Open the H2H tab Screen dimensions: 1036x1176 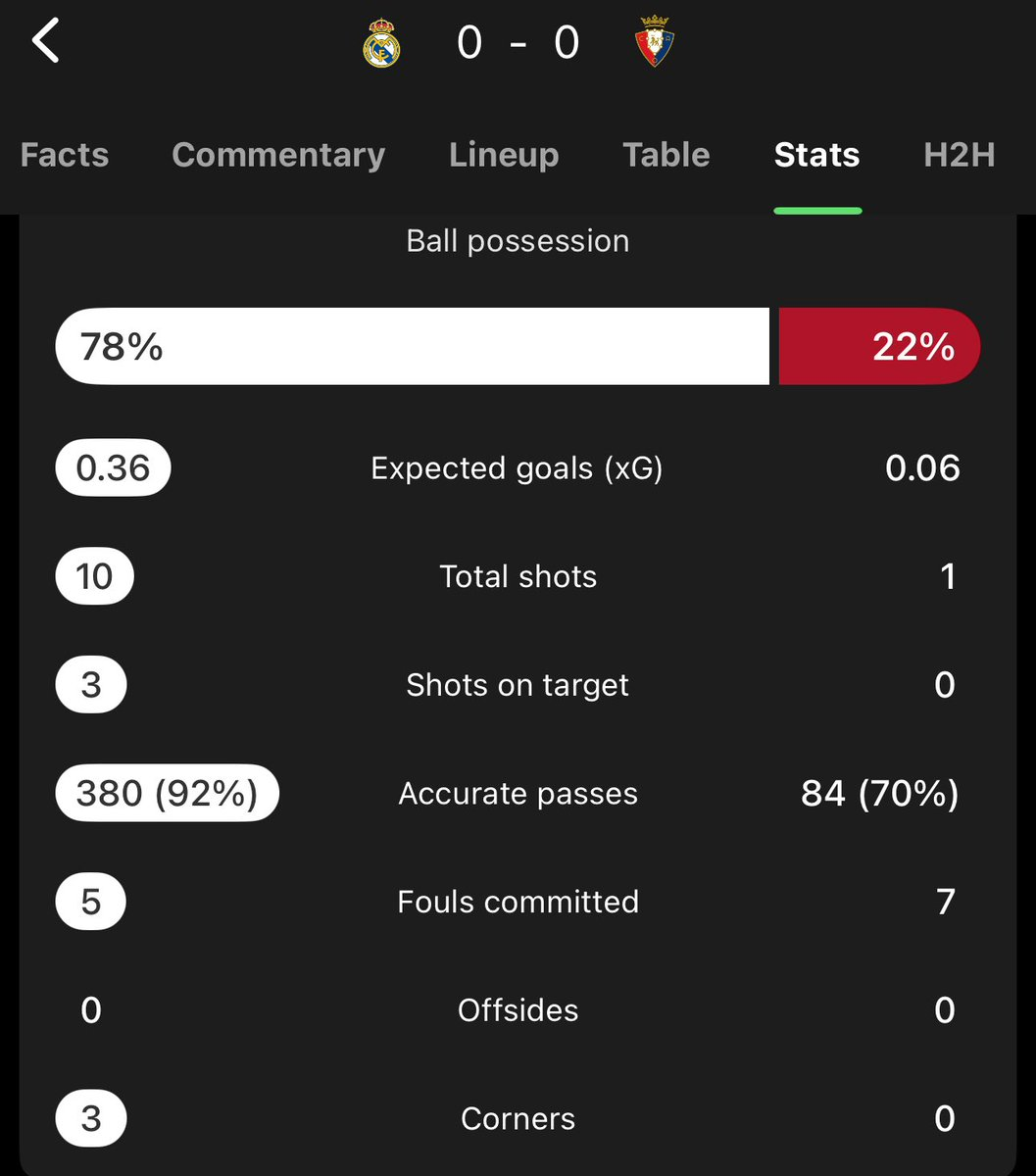click(960, 155)
